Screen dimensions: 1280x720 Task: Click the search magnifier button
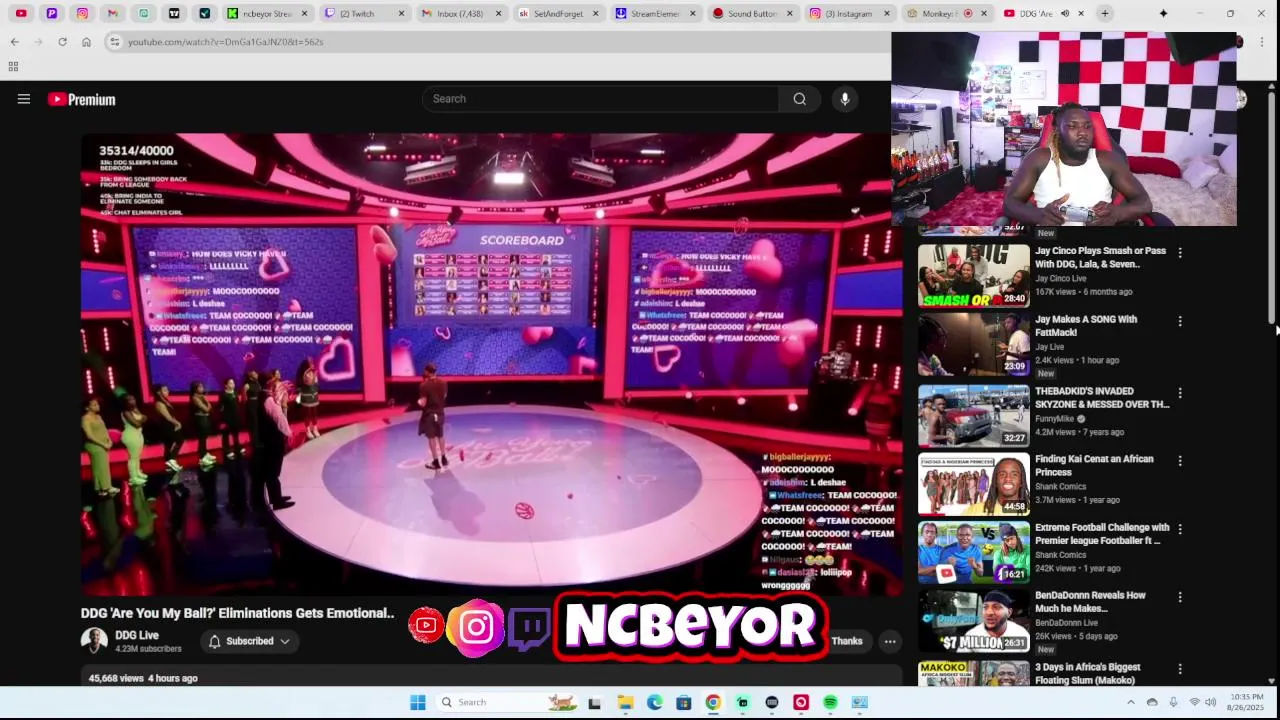[799, 99]
